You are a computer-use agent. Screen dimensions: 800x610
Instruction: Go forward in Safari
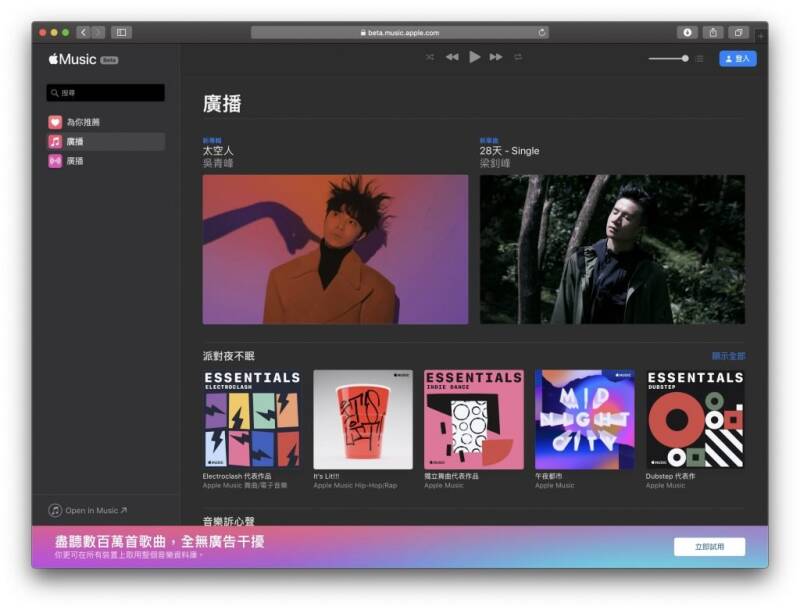pyautogui.click(x=98, y=33)
